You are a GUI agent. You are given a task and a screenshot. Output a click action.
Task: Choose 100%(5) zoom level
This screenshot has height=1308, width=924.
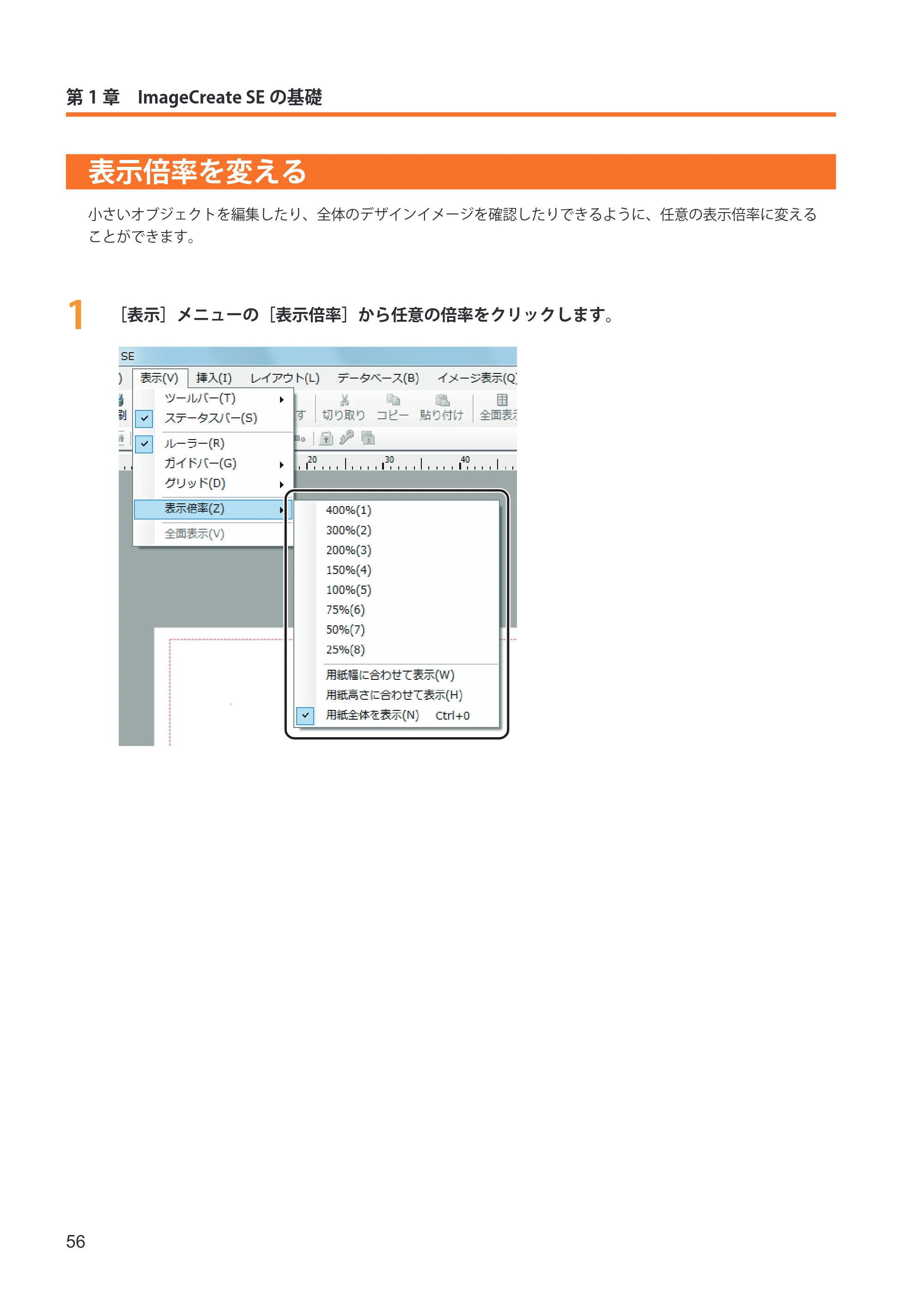pos(397,590)
